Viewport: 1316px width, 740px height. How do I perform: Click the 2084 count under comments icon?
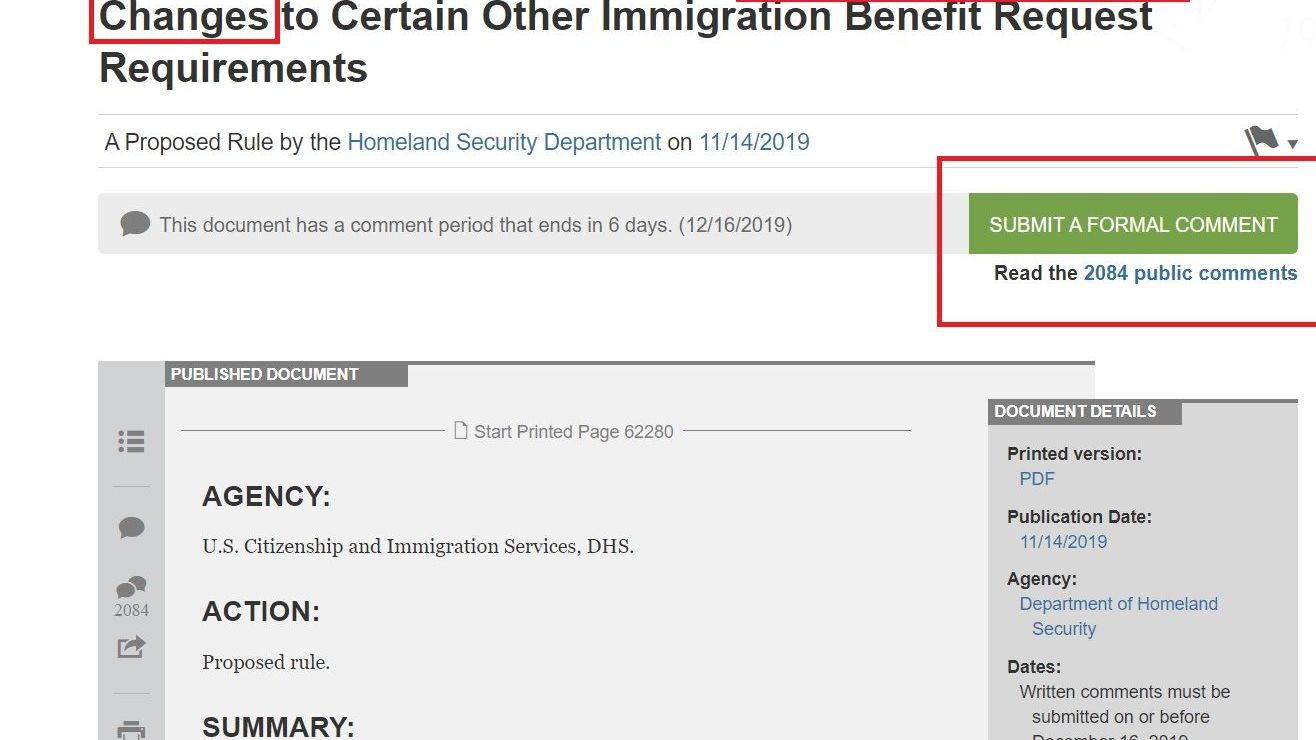(x=131, y=610)
